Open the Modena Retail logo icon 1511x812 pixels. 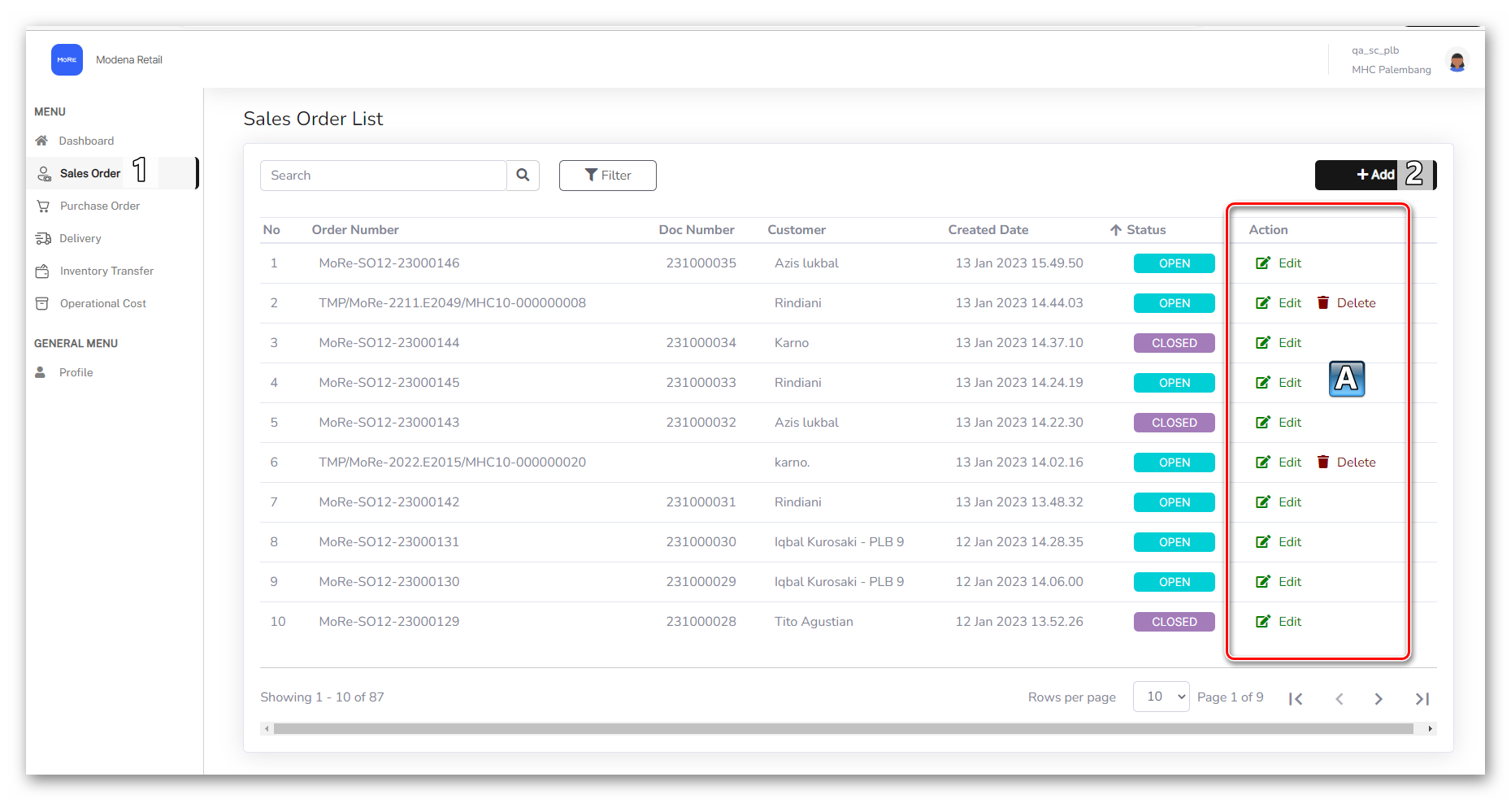67,60
